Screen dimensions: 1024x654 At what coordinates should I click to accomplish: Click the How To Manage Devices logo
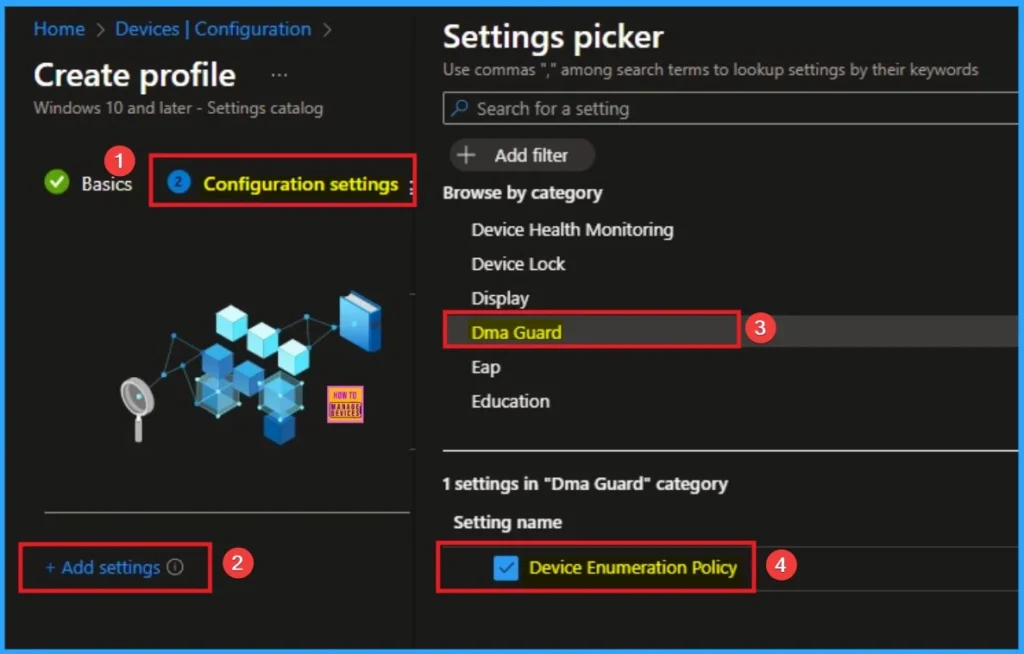pyautogui.click(x=345, y=404)
